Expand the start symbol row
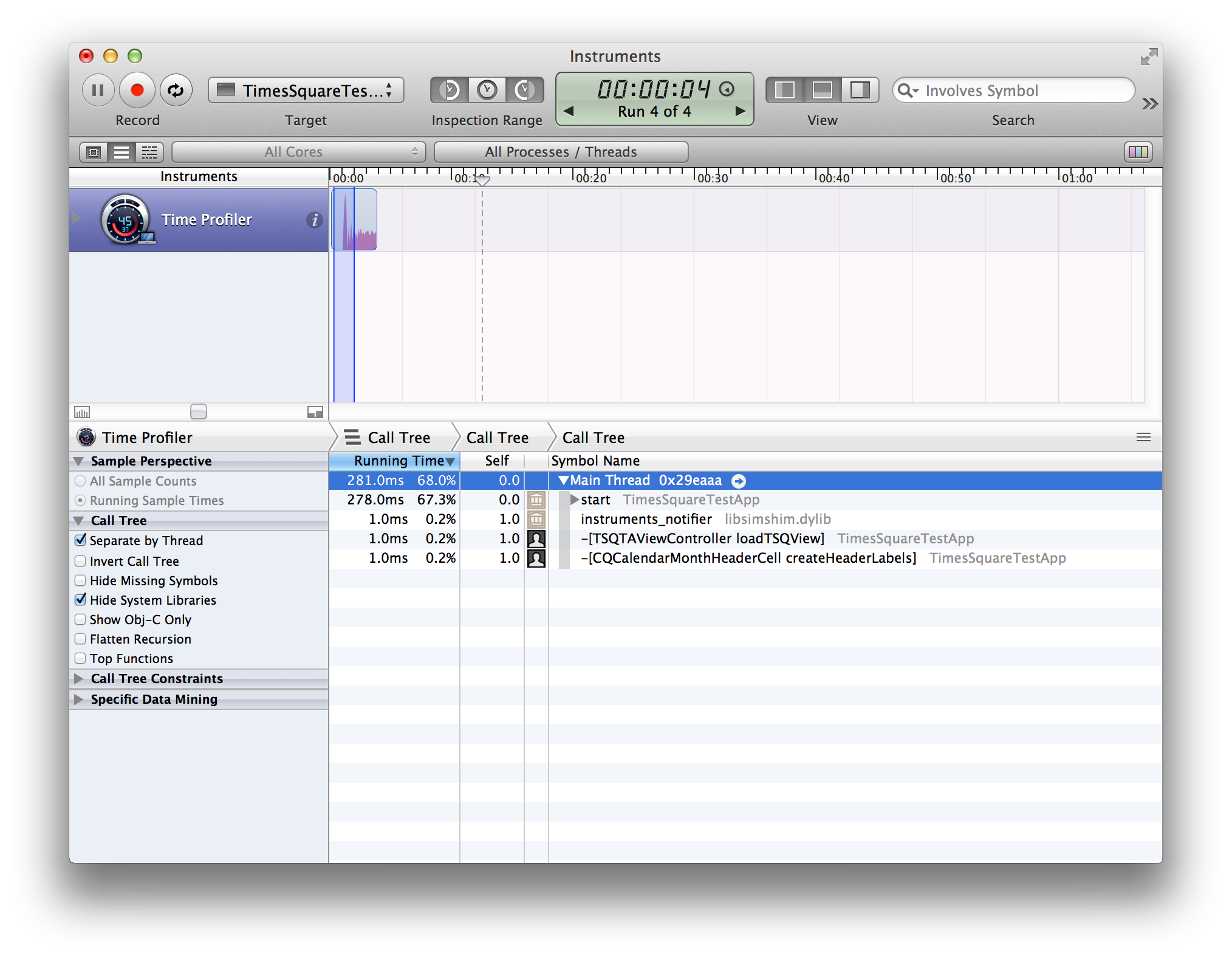The height and width of the screenshot is (959, 1232). 574,500
